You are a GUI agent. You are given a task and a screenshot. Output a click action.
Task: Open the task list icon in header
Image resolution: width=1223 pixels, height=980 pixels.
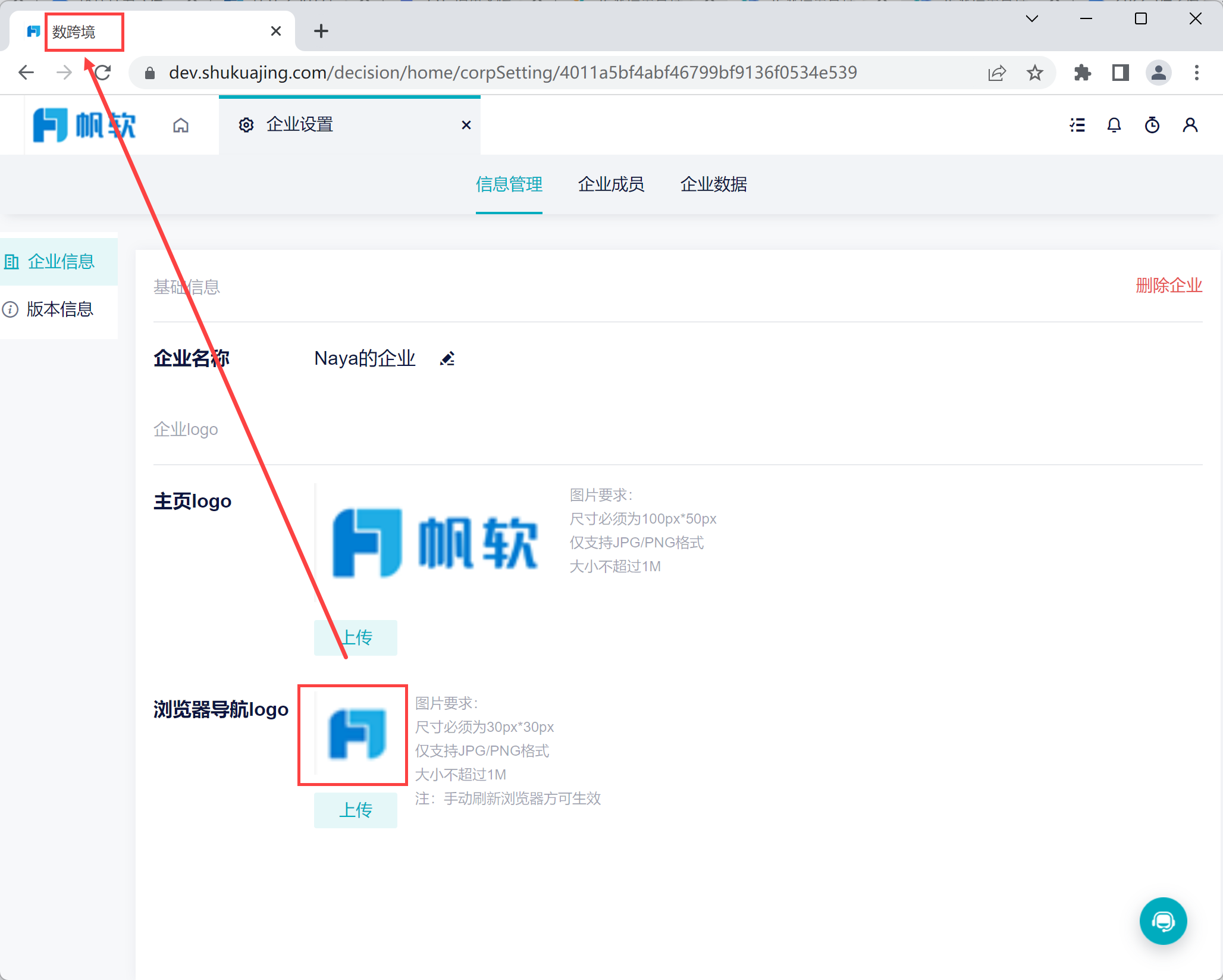[1077, 125]
